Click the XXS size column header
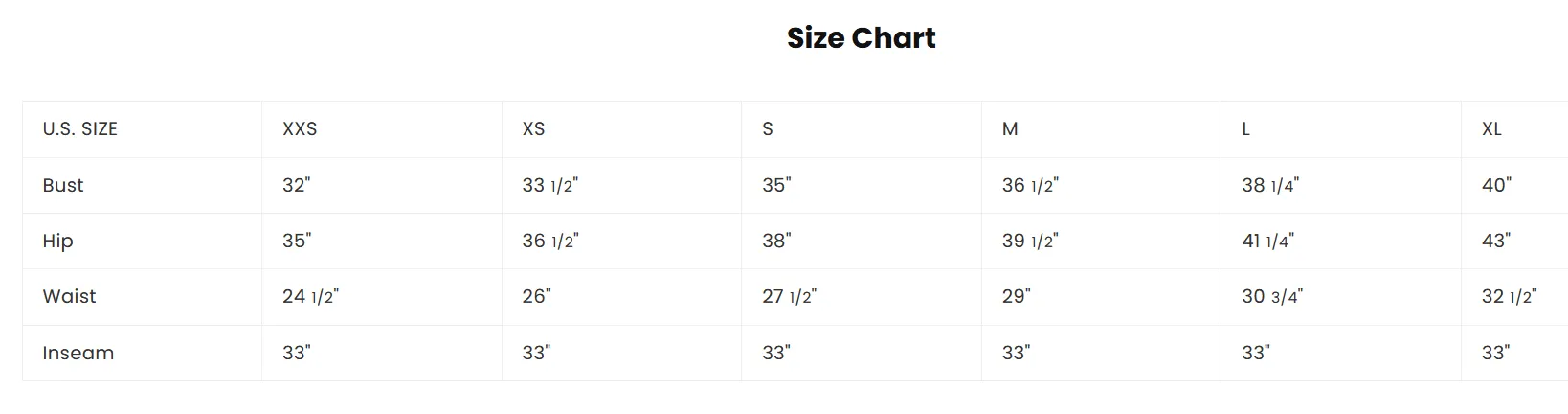 300,129
